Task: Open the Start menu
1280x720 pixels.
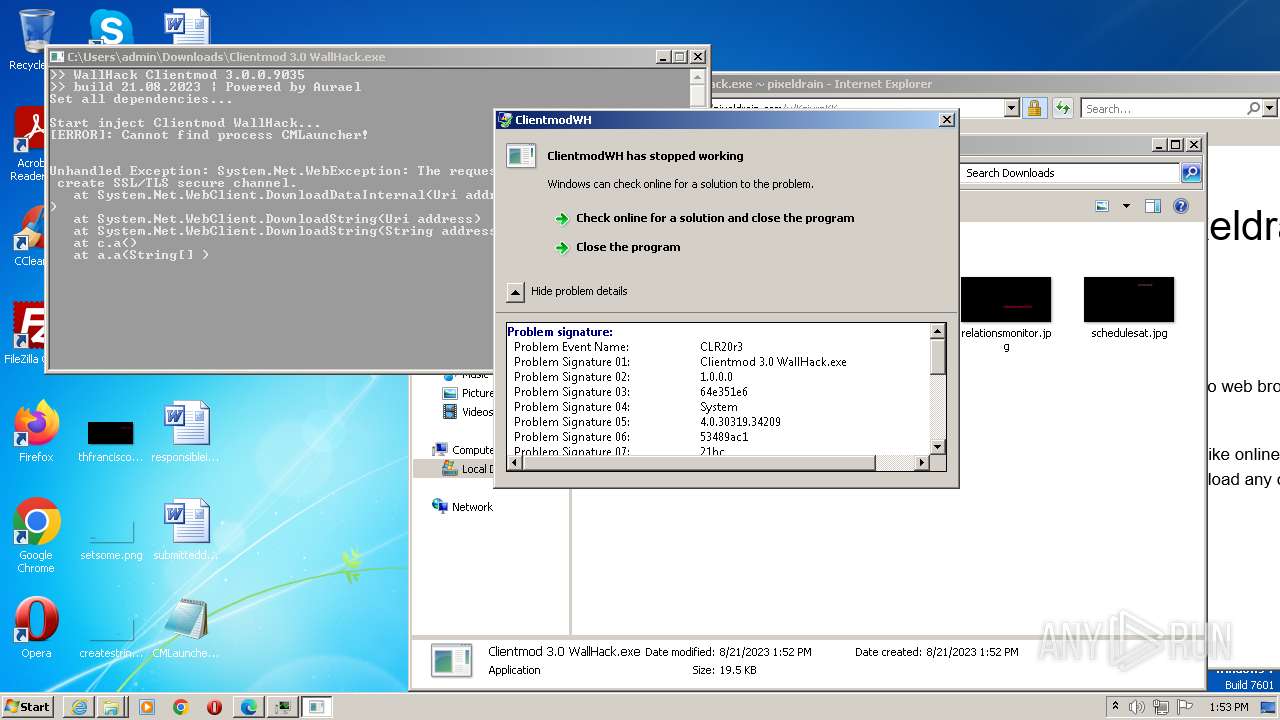Action: 27,706
